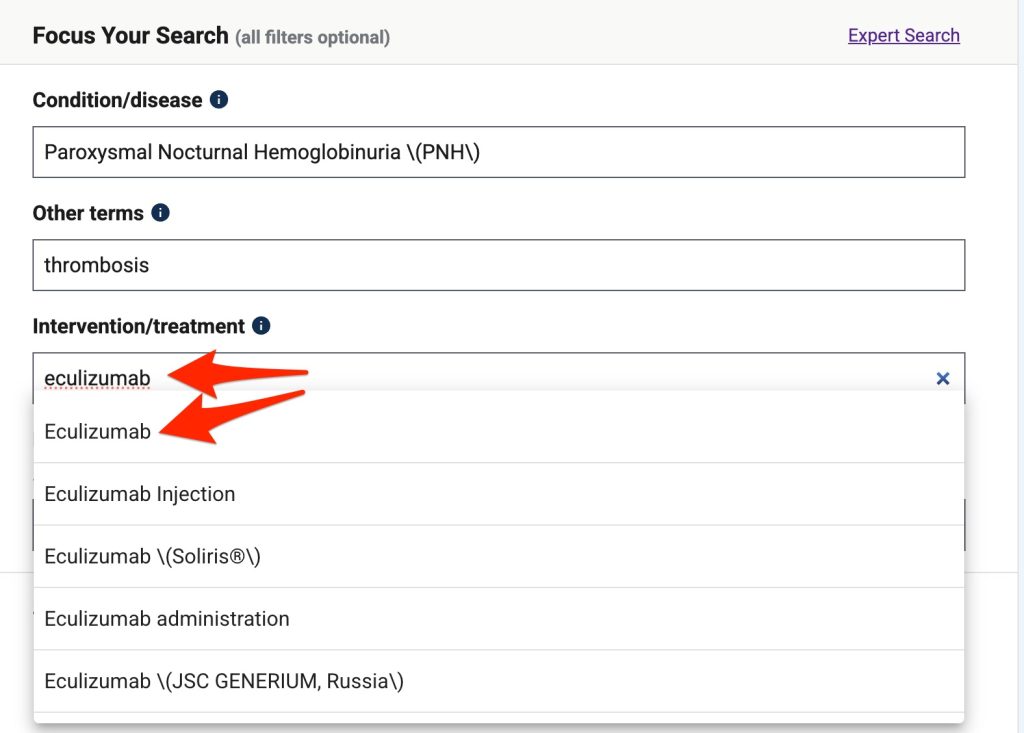Screen dimensions: 1024x733
Task: Click the "(all filters optional)" note
Action: [312, 38]
